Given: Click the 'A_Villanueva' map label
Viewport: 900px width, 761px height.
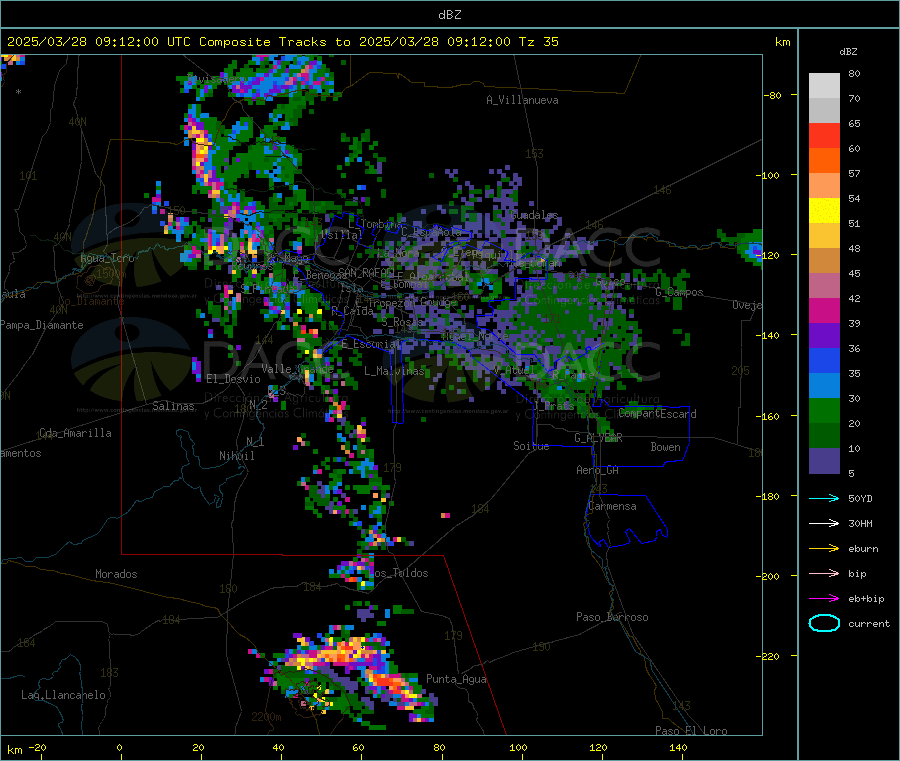Looking at the screenshot, I should [522, 100].
